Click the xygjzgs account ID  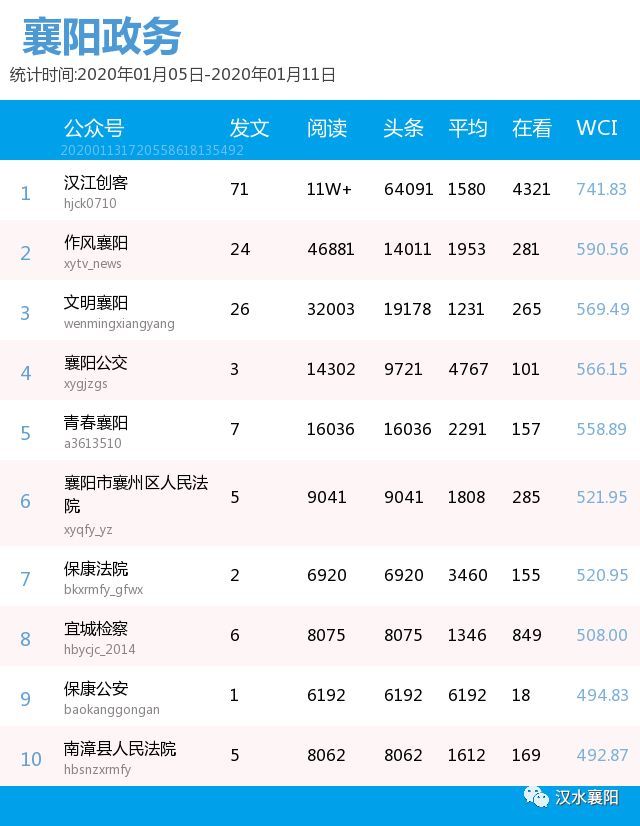[x=85, y=384]
